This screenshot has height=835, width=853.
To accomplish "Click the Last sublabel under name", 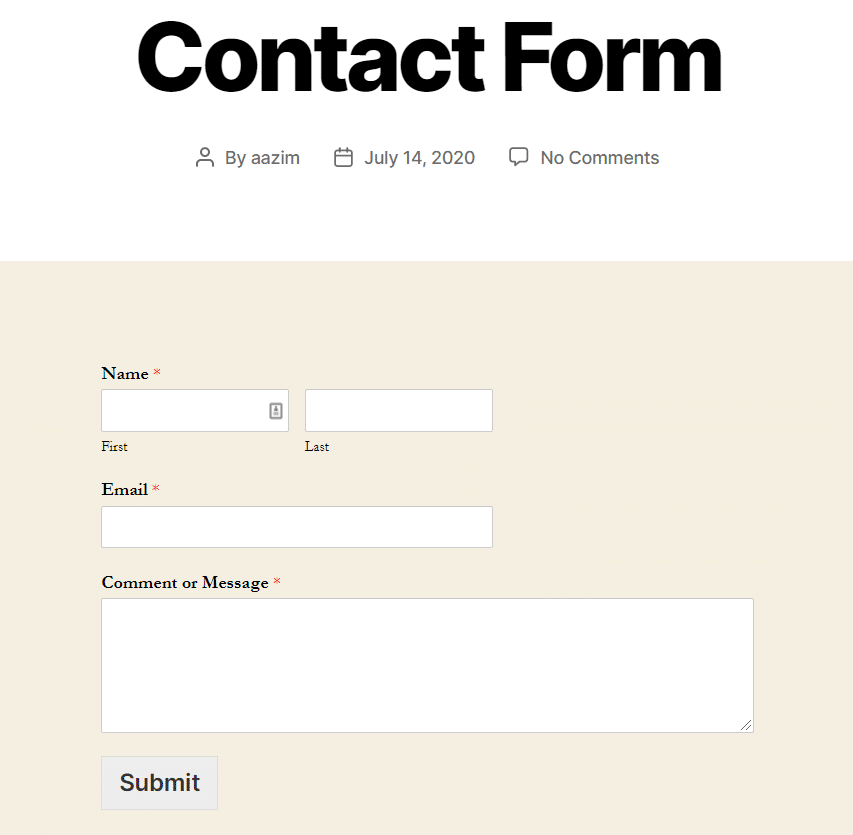I will click(x=317, y=447).
